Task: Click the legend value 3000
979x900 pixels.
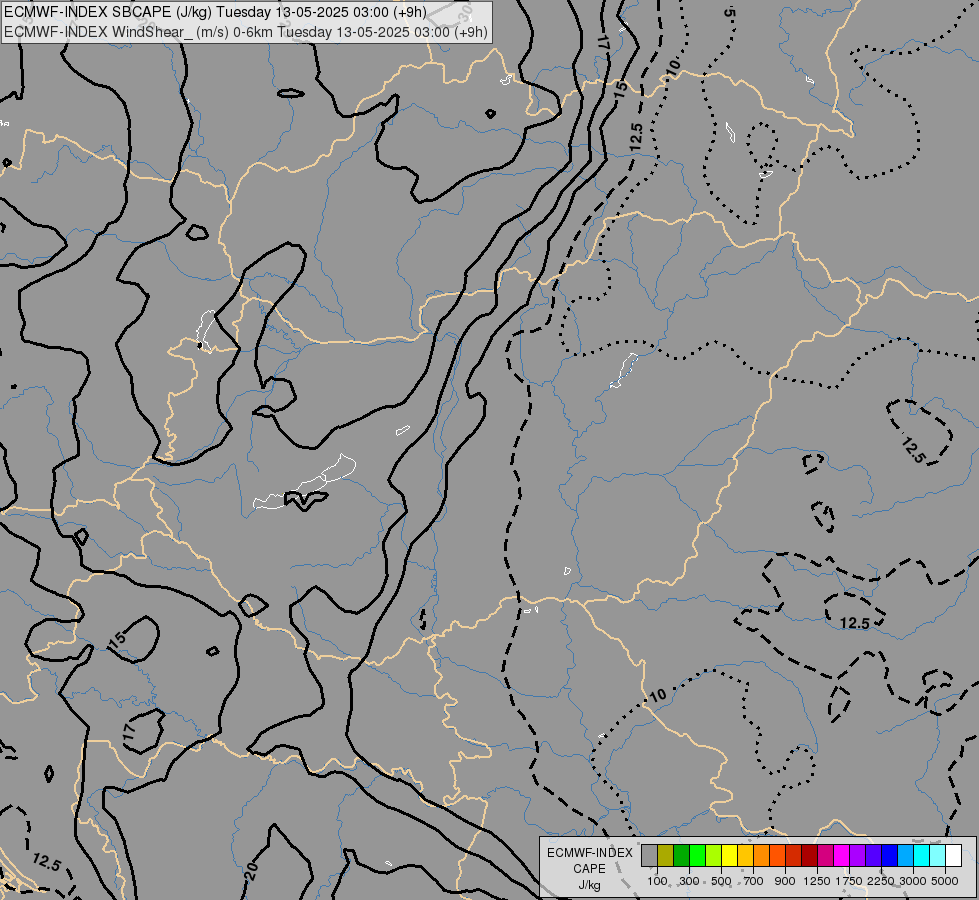Action: tap(913, 881)
